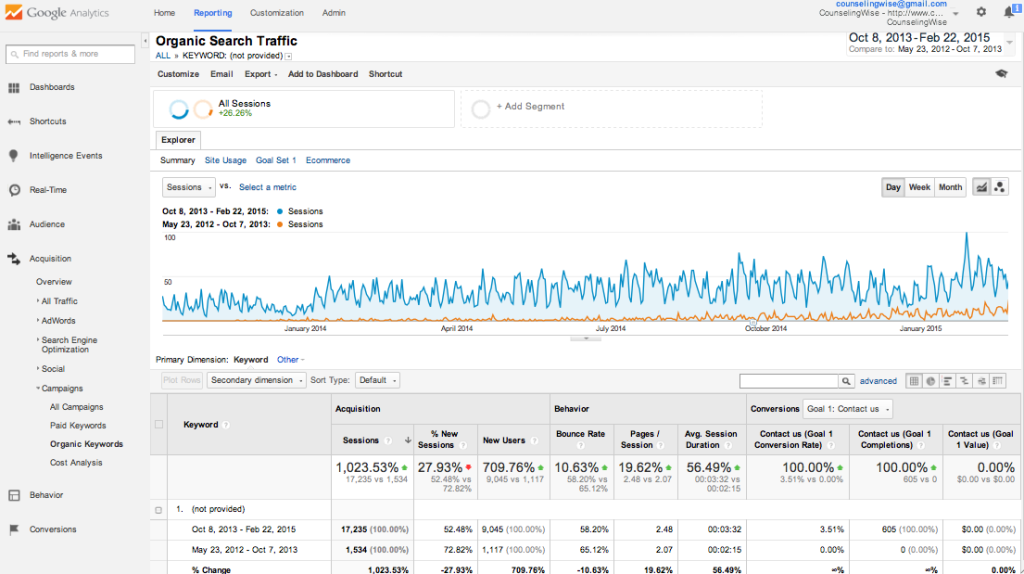
Task: Switch to the Site Usage tab
Action: (225, 160)
